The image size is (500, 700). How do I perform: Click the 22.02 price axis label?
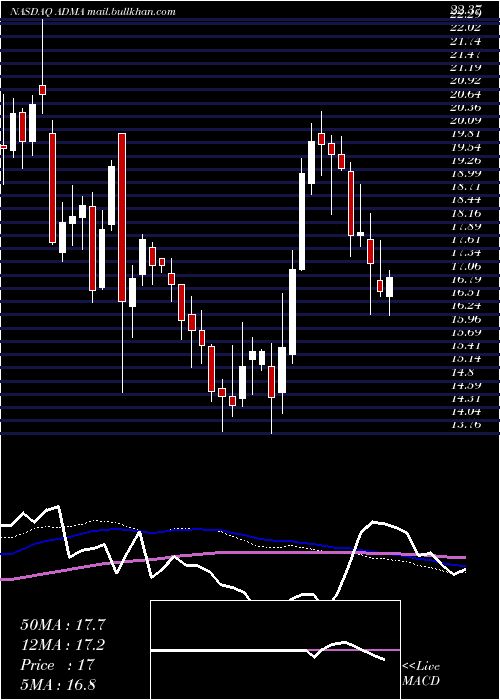(x=466, y=27)
